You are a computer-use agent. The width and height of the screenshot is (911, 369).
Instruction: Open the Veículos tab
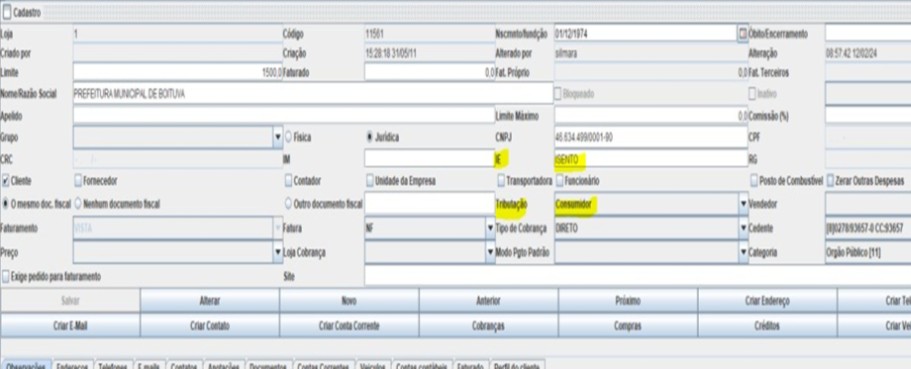point(372,366)
